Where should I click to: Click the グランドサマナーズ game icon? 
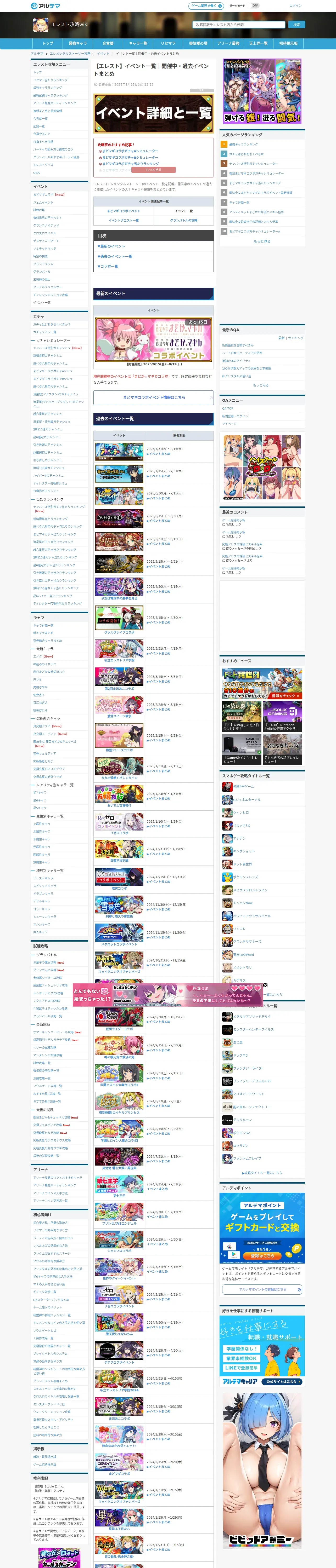[227, 942]
